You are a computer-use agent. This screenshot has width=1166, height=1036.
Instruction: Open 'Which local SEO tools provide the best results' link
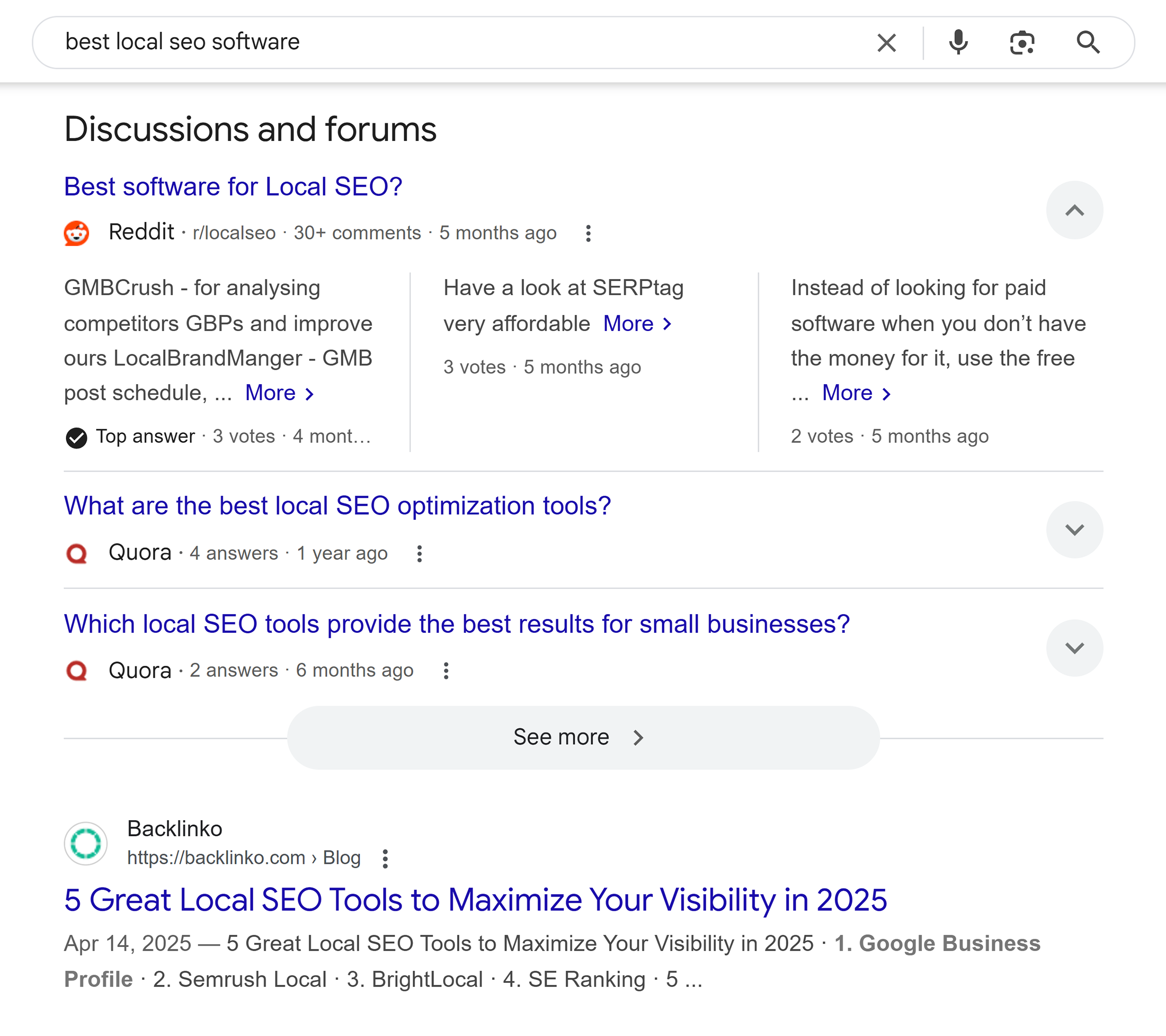point(457,624)
